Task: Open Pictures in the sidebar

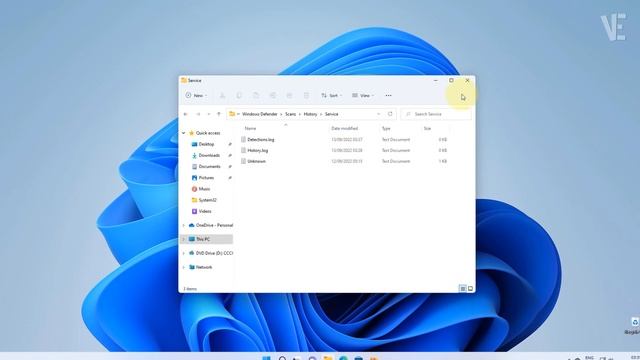Action: tap(206, 178)
